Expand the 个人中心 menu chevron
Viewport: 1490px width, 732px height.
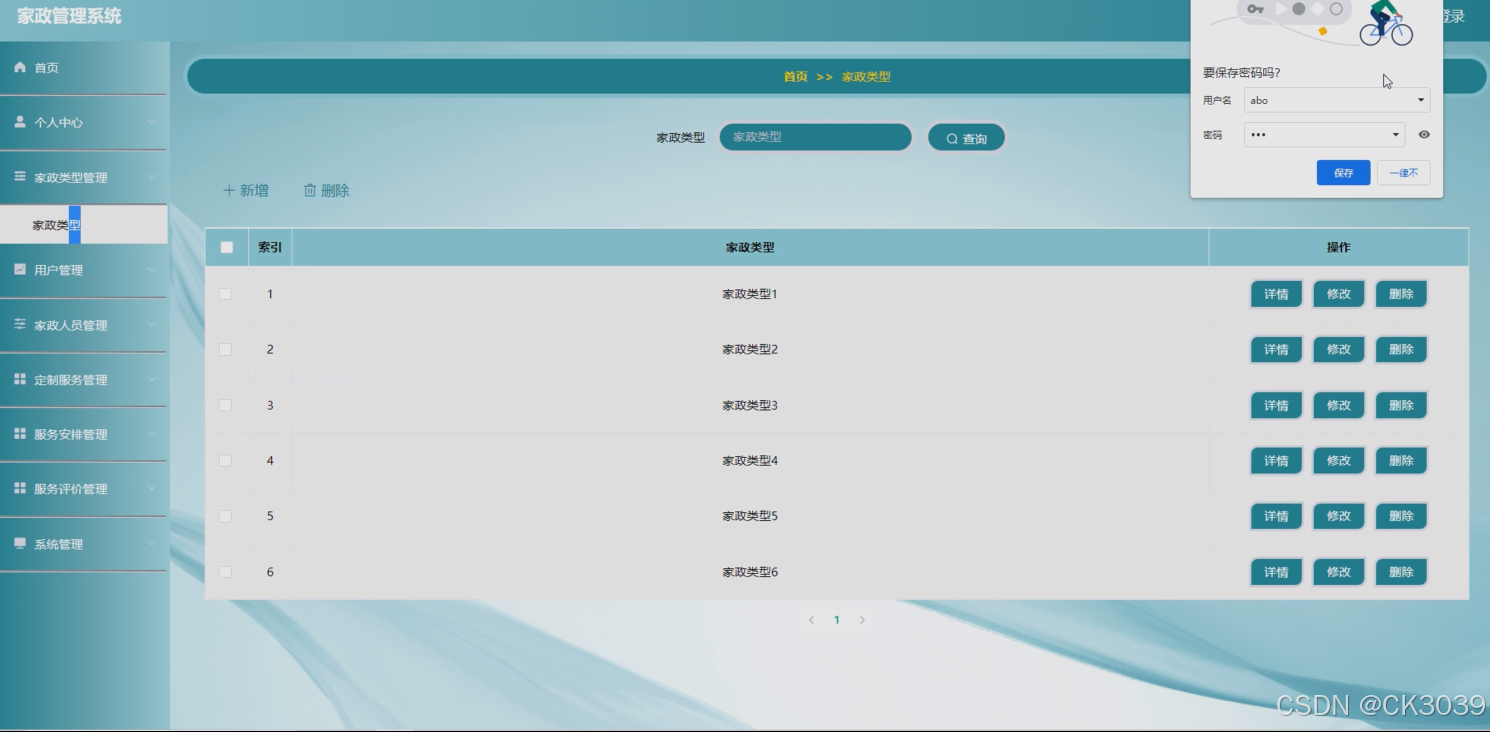pyautogui.click(x=152, y=123)
